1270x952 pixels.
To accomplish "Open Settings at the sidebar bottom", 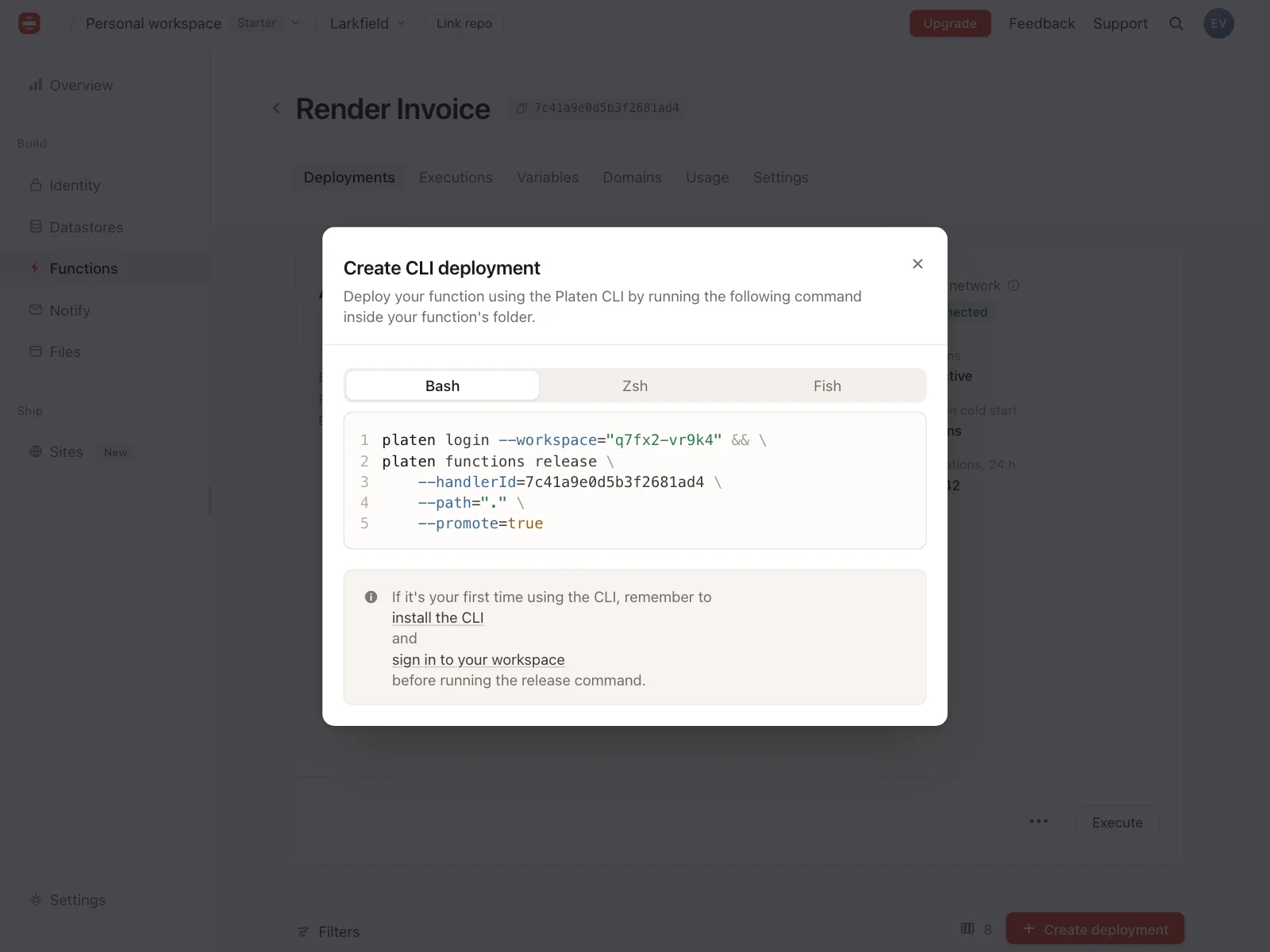I will click(x=77, y=900).
